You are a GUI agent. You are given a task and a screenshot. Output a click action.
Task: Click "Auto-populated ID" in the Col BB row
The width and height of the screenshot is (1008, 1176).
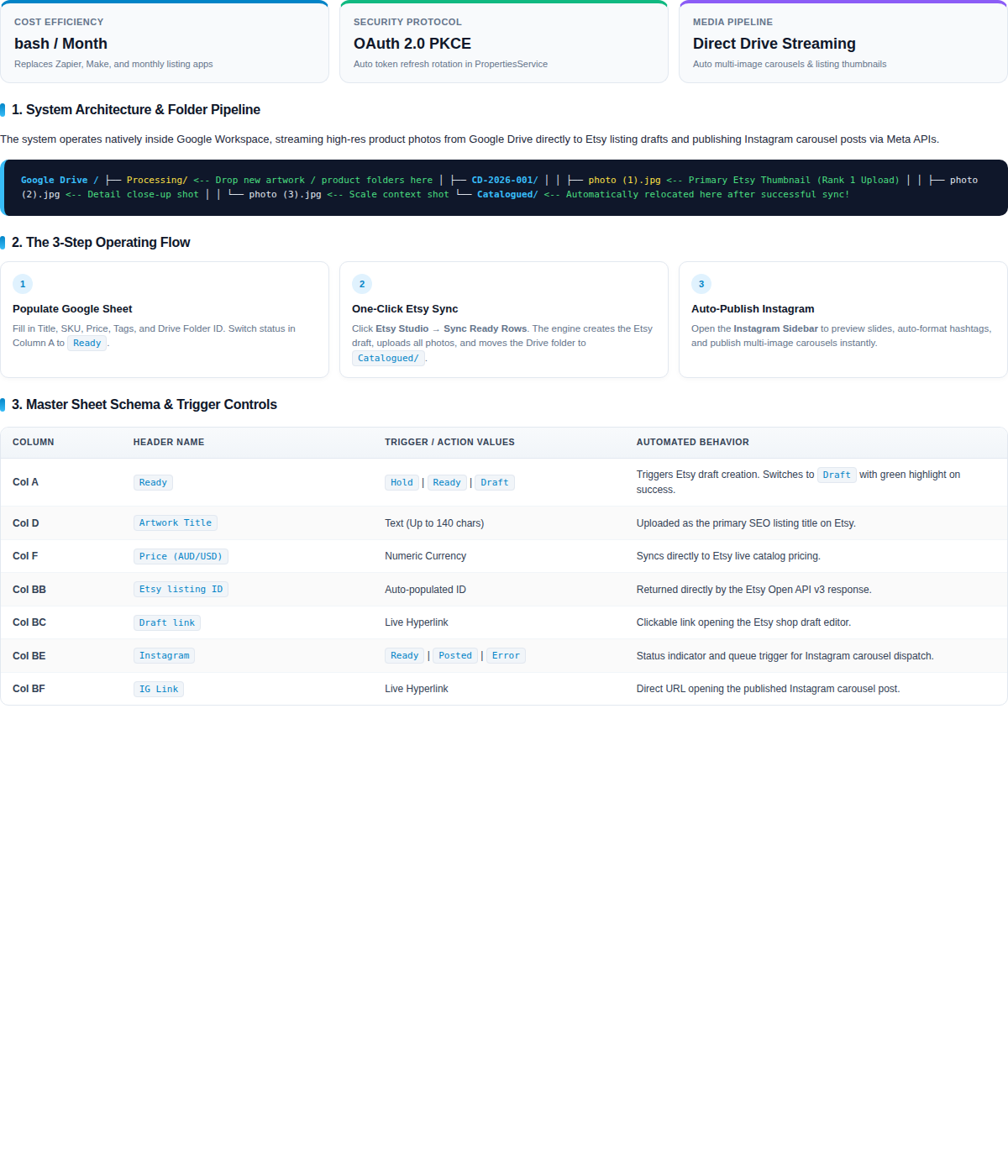[425, 590]
